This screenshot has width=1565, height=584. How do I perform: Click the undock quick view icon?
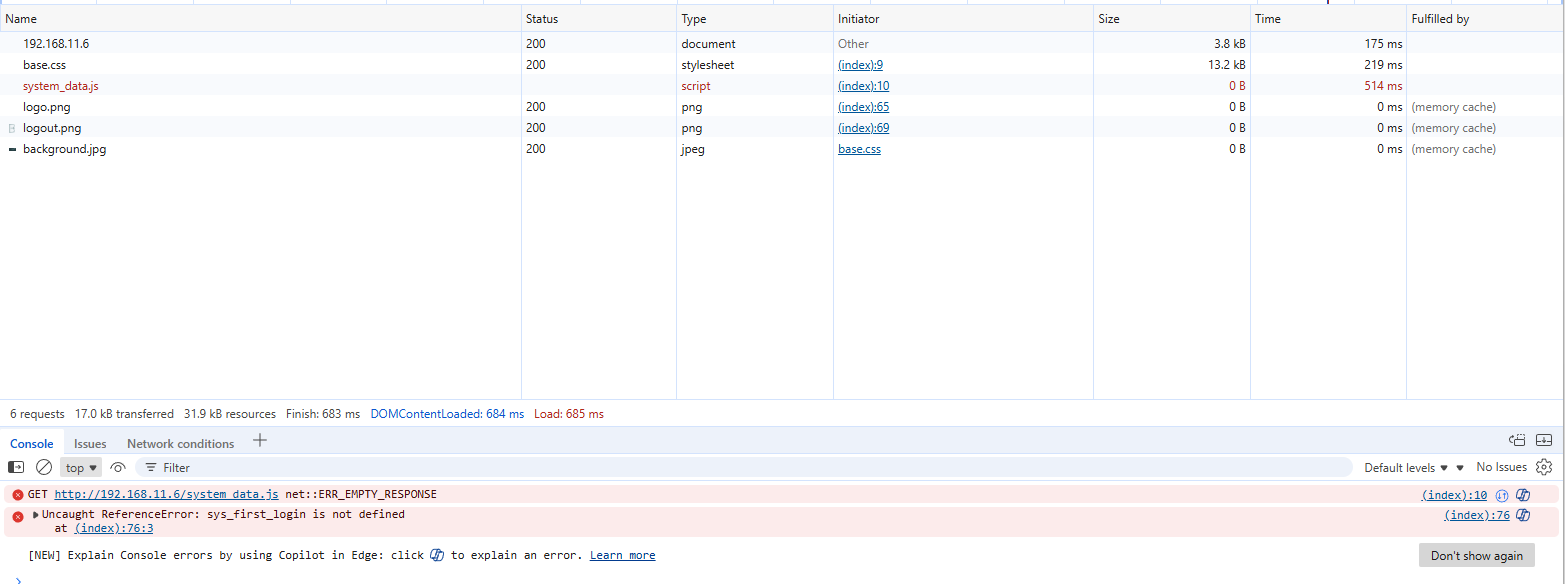click(x=1517, y=440)
